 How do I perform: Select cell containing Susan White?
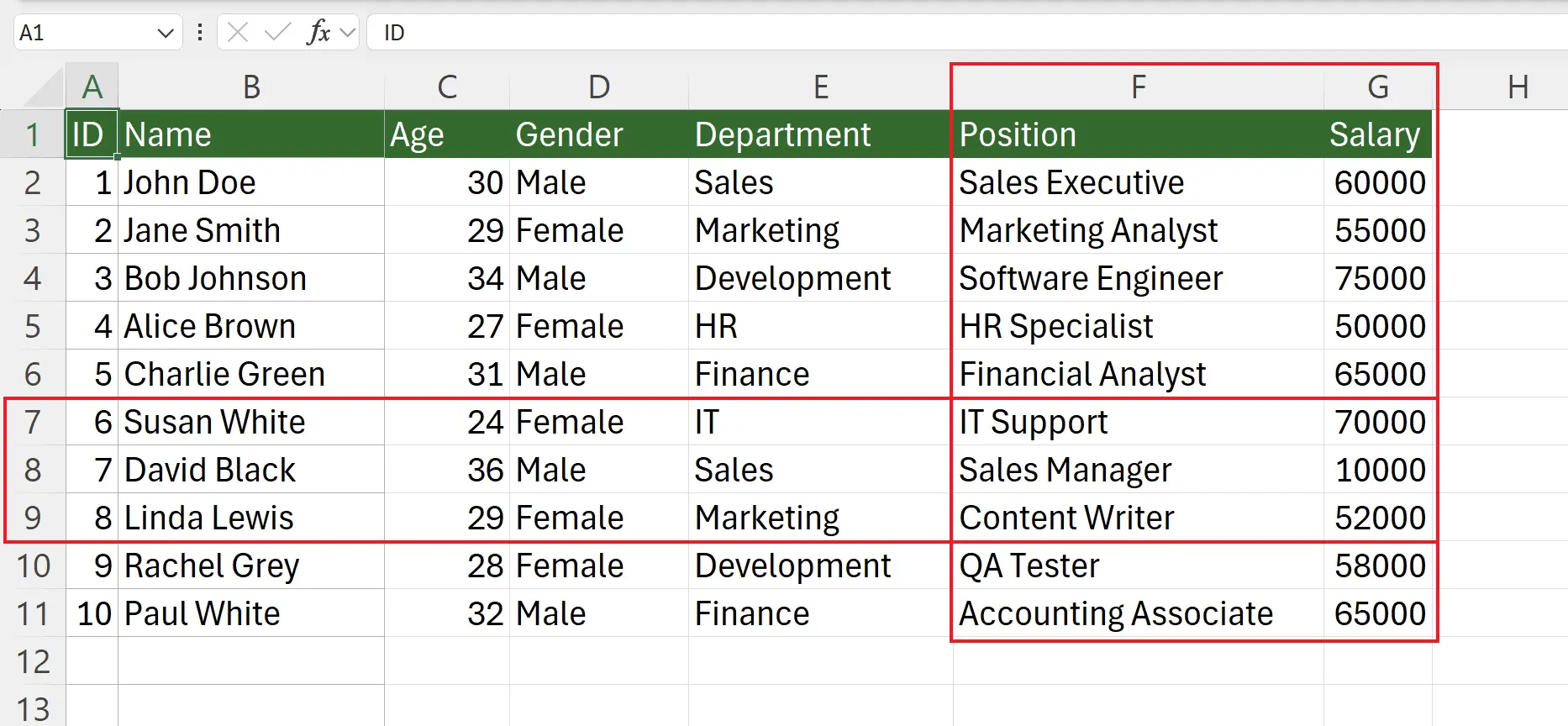click(250, 422)
